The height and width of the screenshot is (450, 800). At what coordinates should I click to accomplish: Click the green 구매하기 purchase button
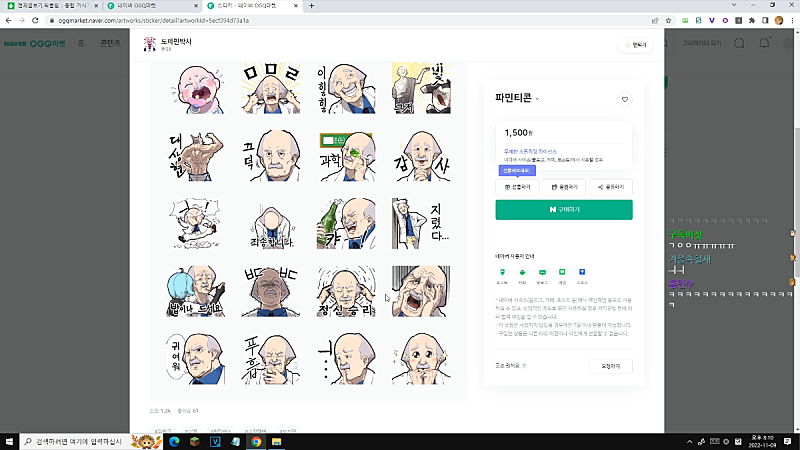click(x=564, y=210)
